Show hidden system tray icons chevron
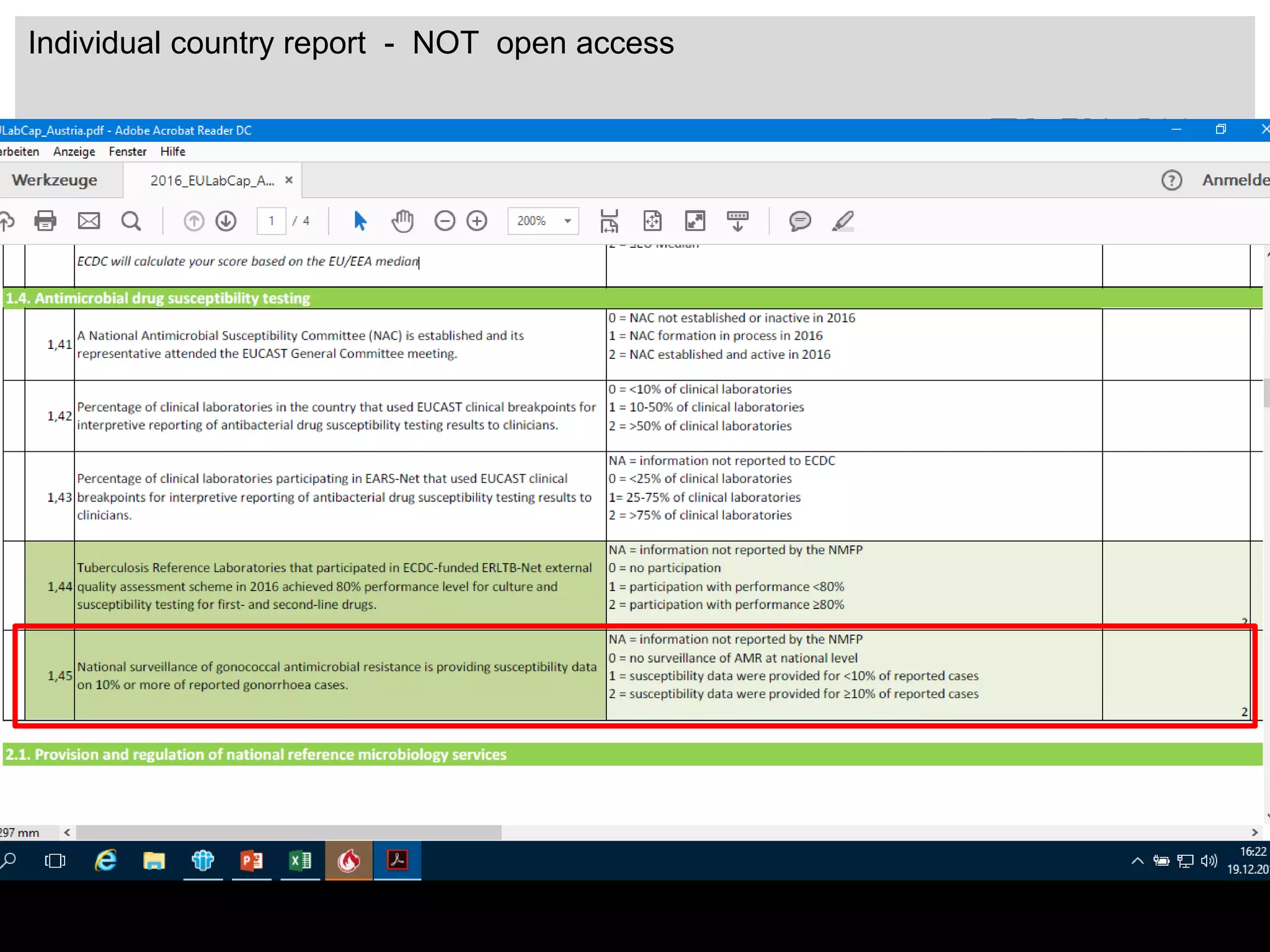 (1137, 861)
